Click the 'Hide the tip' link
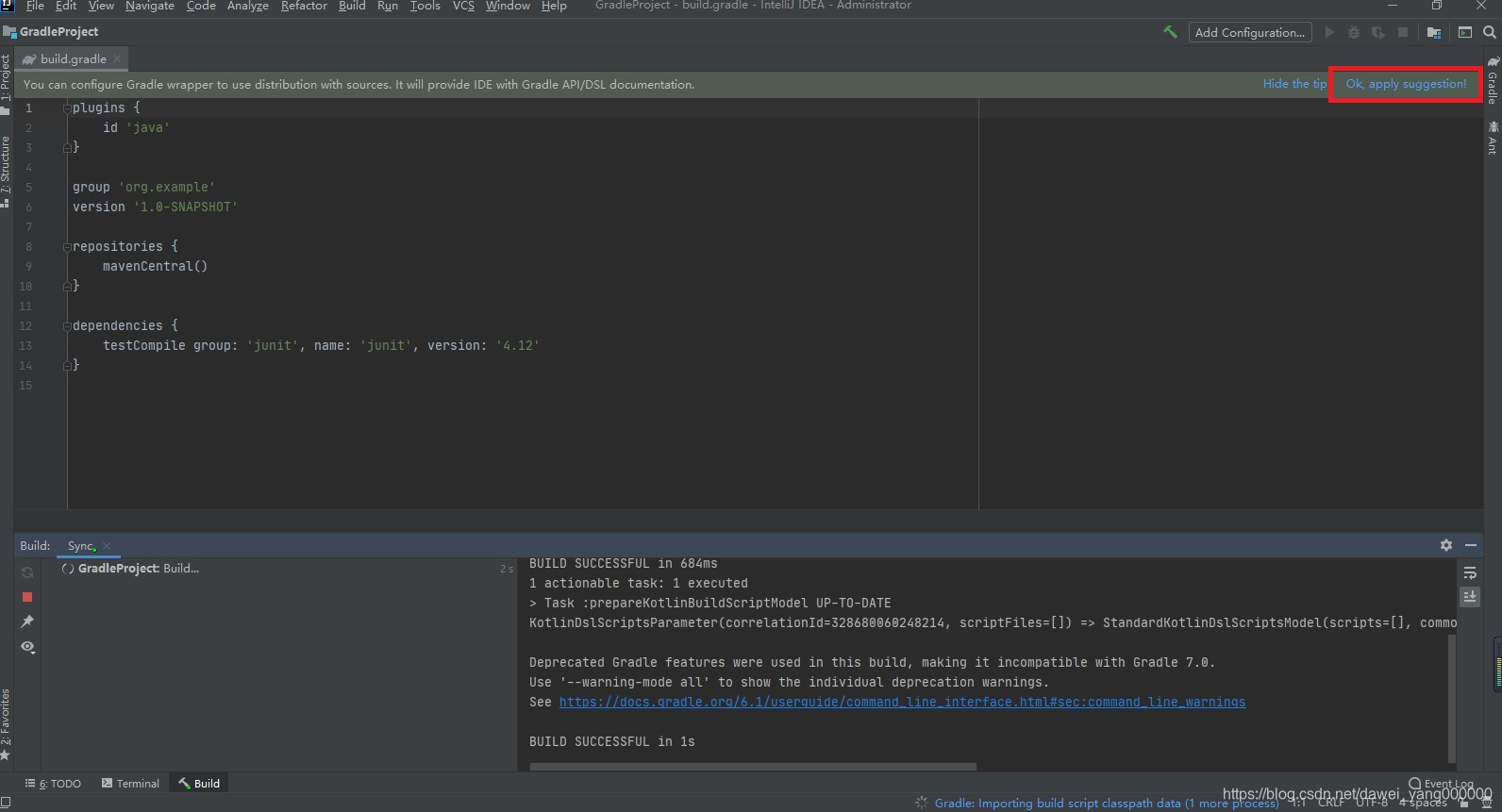Image resolution: width=1502 pixels, height=812 pixels. pyautogui.click(x=1294, y=84)
